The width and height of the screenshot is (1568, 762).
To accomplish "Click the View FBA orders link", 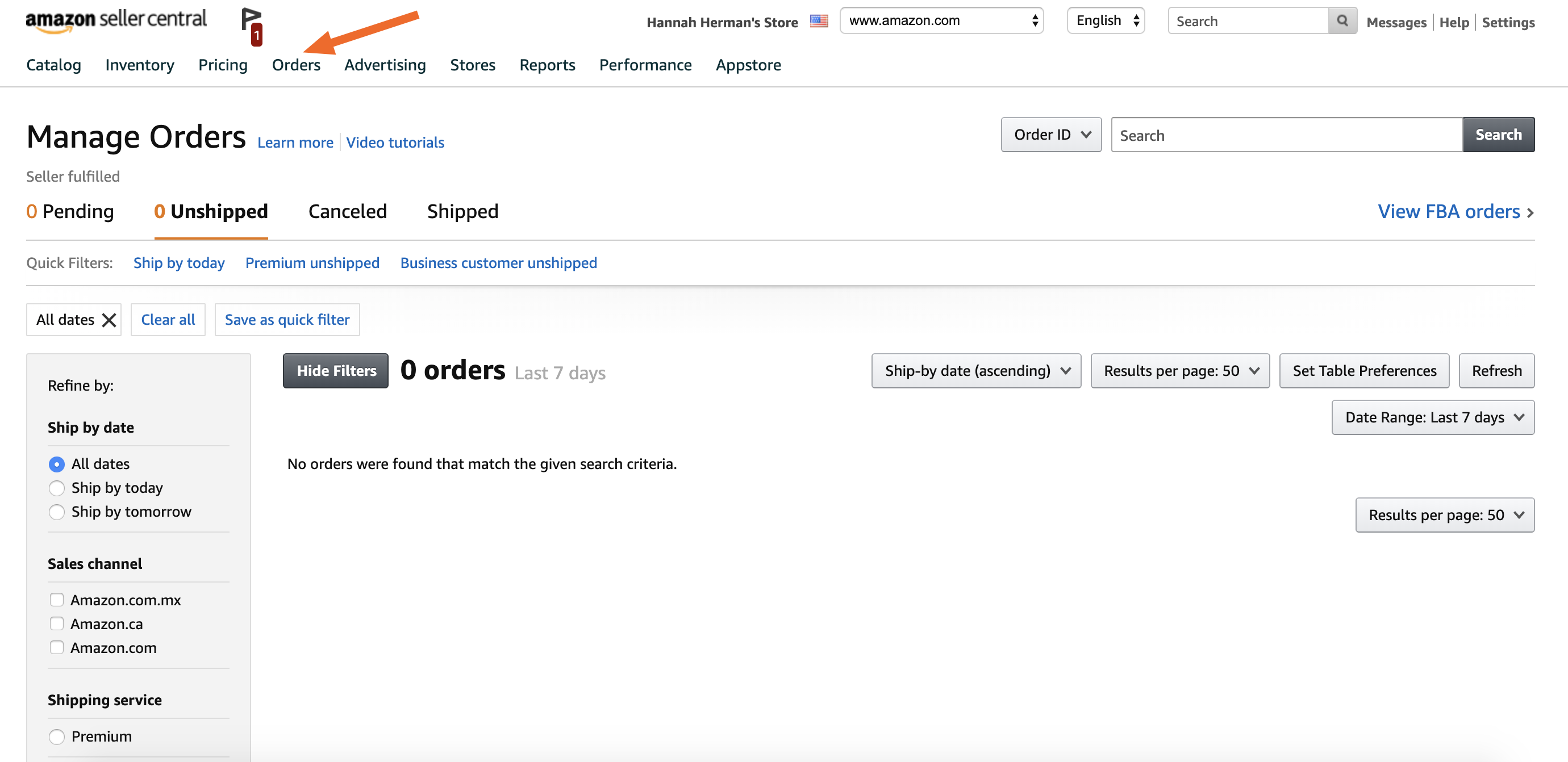I will (1449, 212).
